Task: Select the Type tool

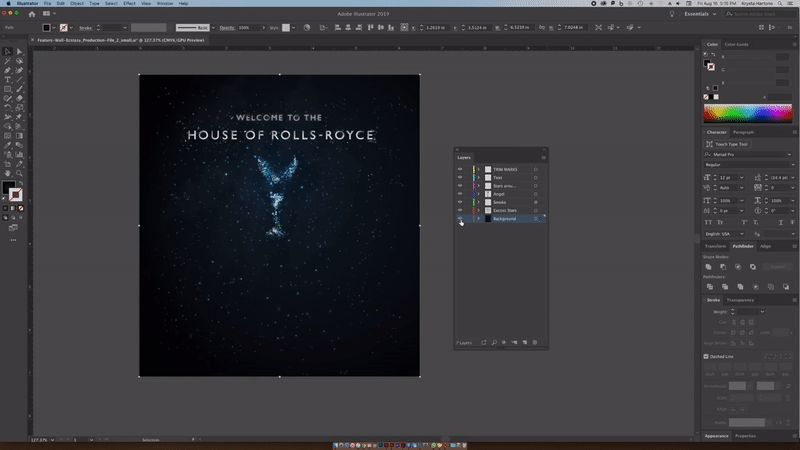Action: (x=8, y=80)
